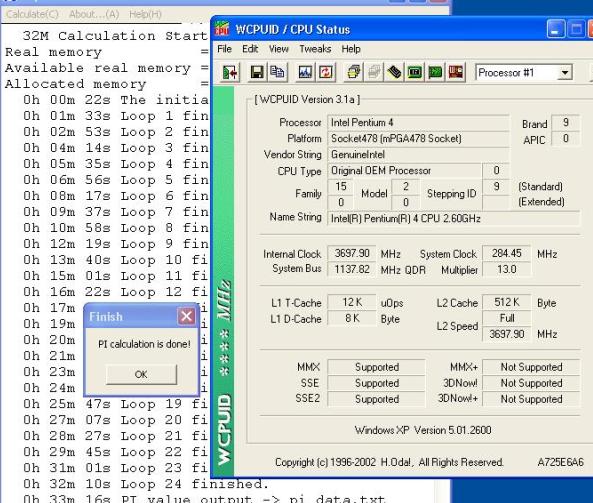593x503 pixels.
Task: Click the L2 Speed value 3697.90 MHz
Action: 507,334
